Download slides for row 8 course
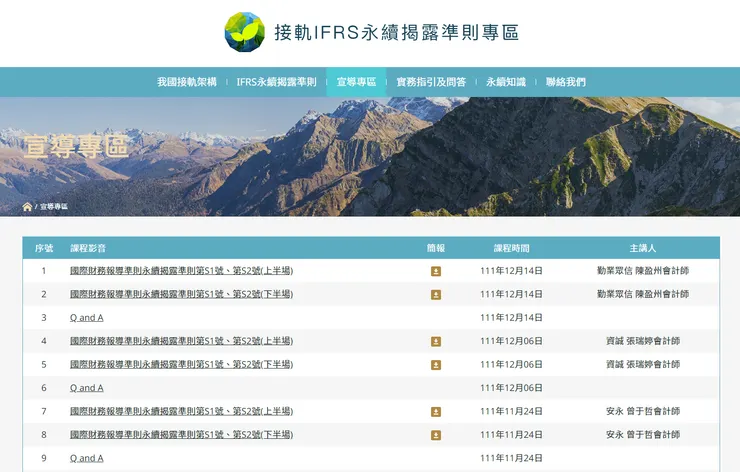 [x=436, y=435]
